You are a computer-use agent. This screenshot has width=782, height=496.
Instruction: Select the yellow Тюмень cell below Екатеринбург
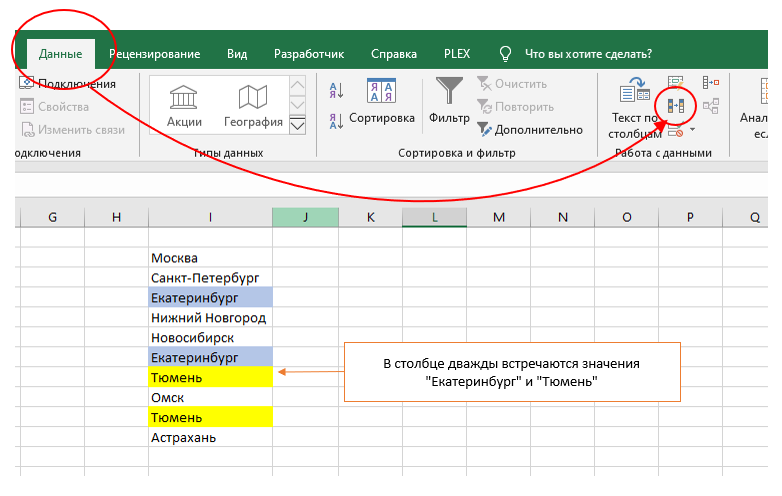(210, 377)
